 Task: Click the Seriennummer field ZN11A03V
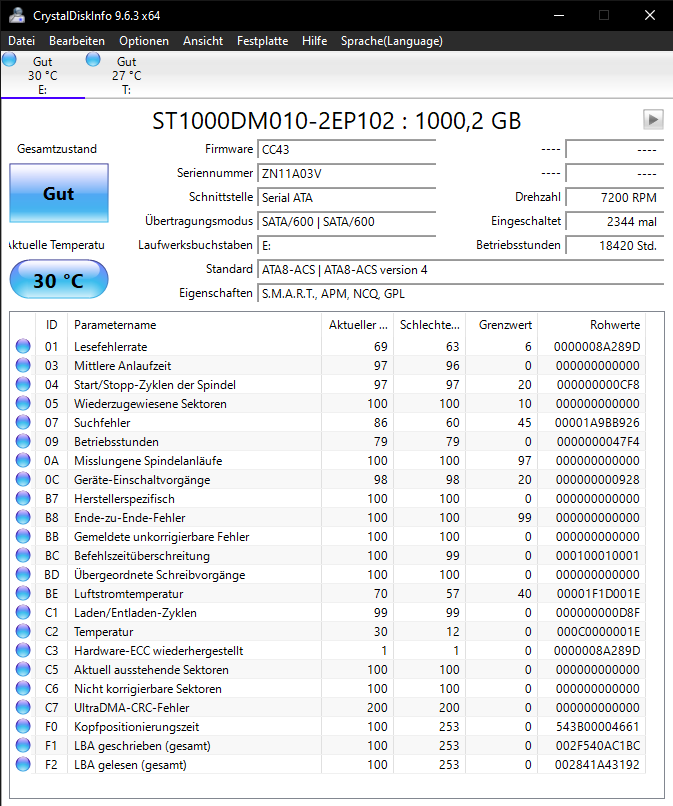click(x=347, y=174)
